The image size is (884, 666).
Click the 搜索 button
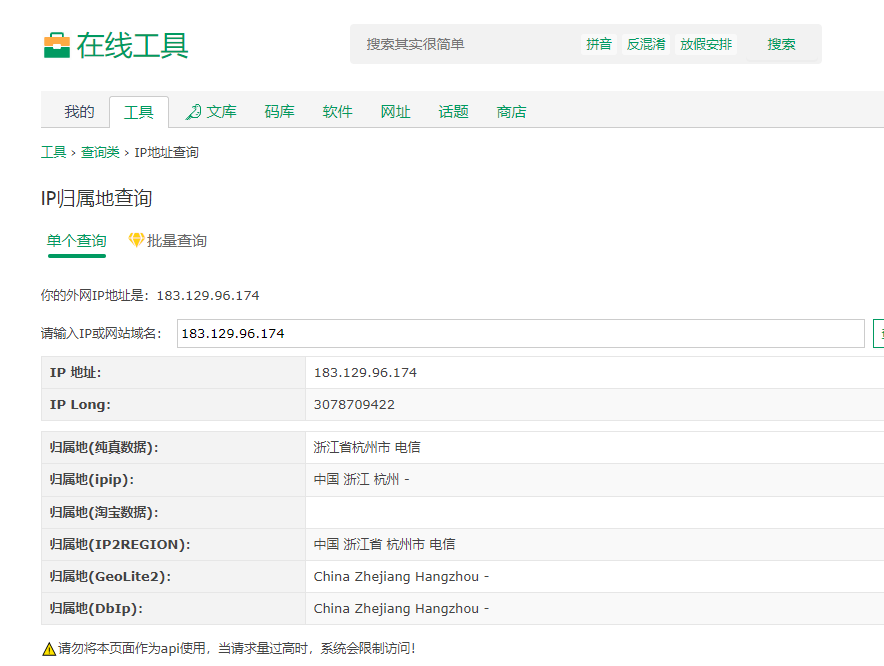click(x=781, y=44)
